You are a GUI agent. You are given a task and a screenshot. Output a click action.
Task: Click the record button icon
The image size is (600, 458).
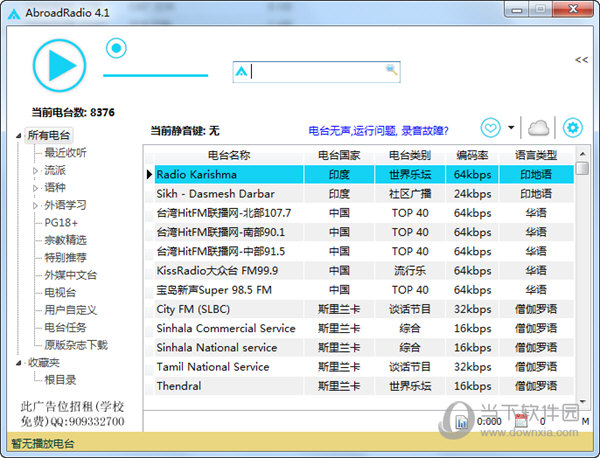coord(116,48)
